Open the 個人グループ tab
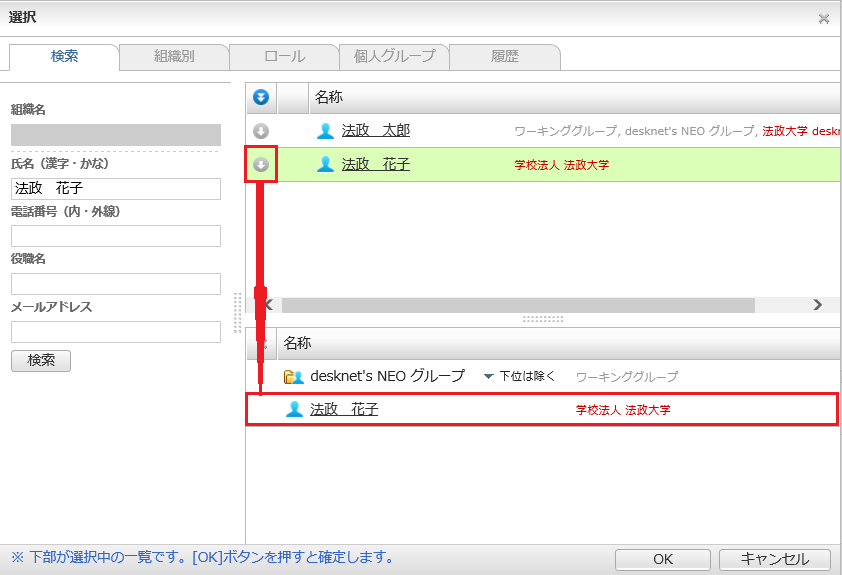Image resolution: width=842 pixels, height=575 pixels. 395,56
